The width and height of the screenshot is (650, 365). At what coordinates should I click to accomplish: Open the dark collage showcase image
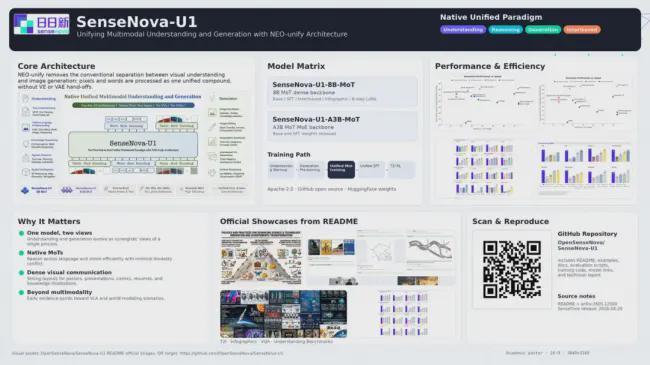click(284, 314)
